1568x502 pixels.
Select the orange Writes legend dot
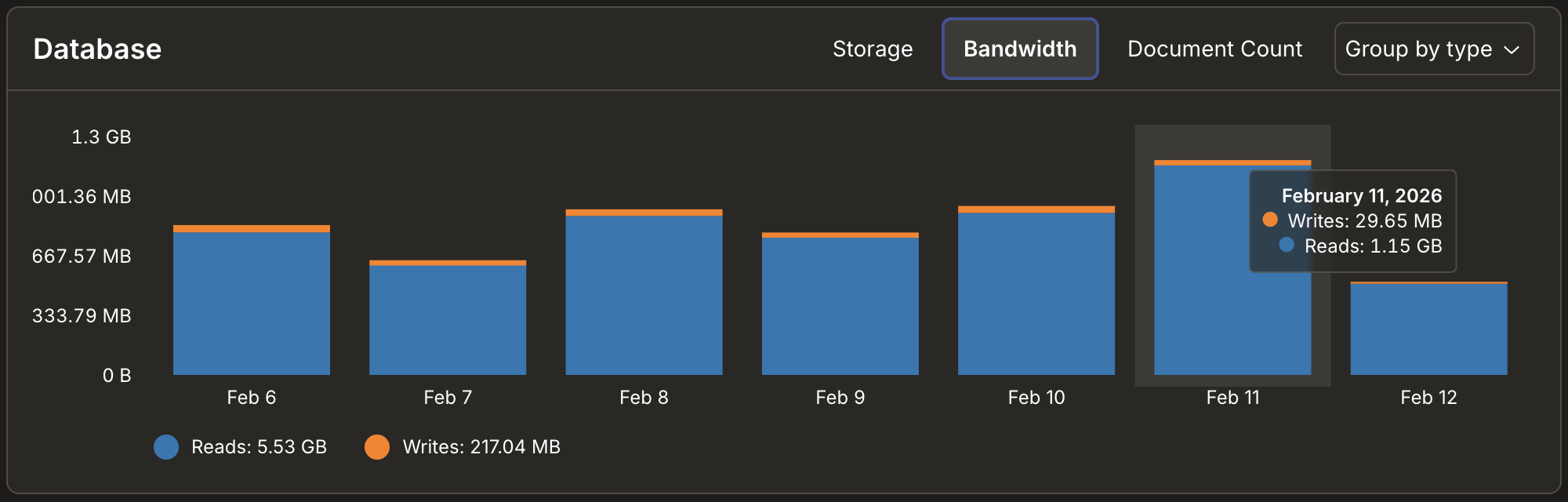[378, 446]
